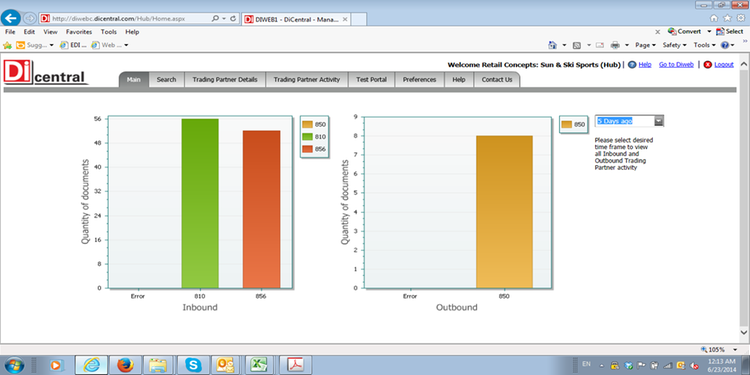The image size is (750, 375).
Task: Click the 856 red legend swatch
Action: click(308, 149)
